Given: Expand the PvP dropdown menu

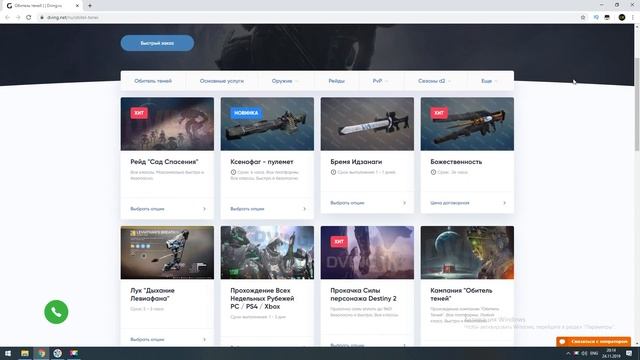Looking at the screenshot, I should tap(380, 81).
